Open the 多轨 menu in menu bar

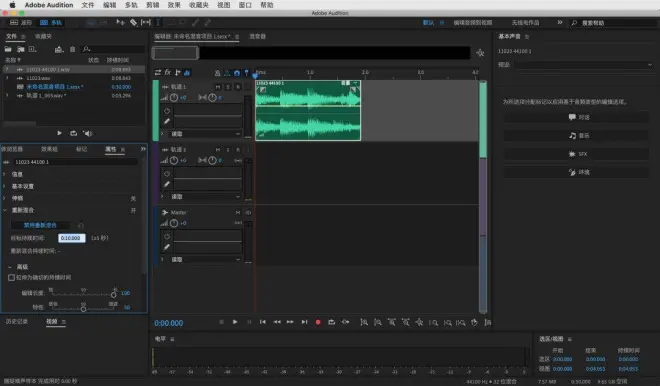(x=131, y=5)
